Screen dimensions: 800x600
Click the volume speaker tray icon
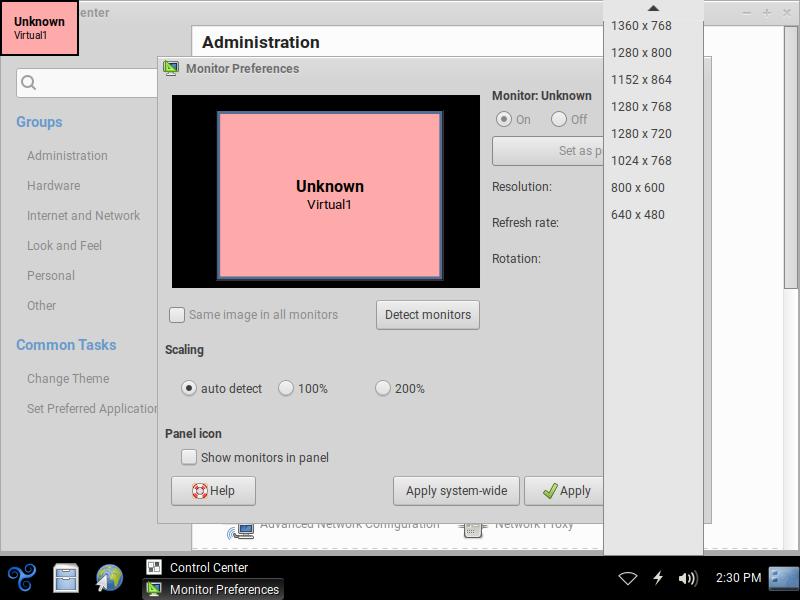coord(688,578)
